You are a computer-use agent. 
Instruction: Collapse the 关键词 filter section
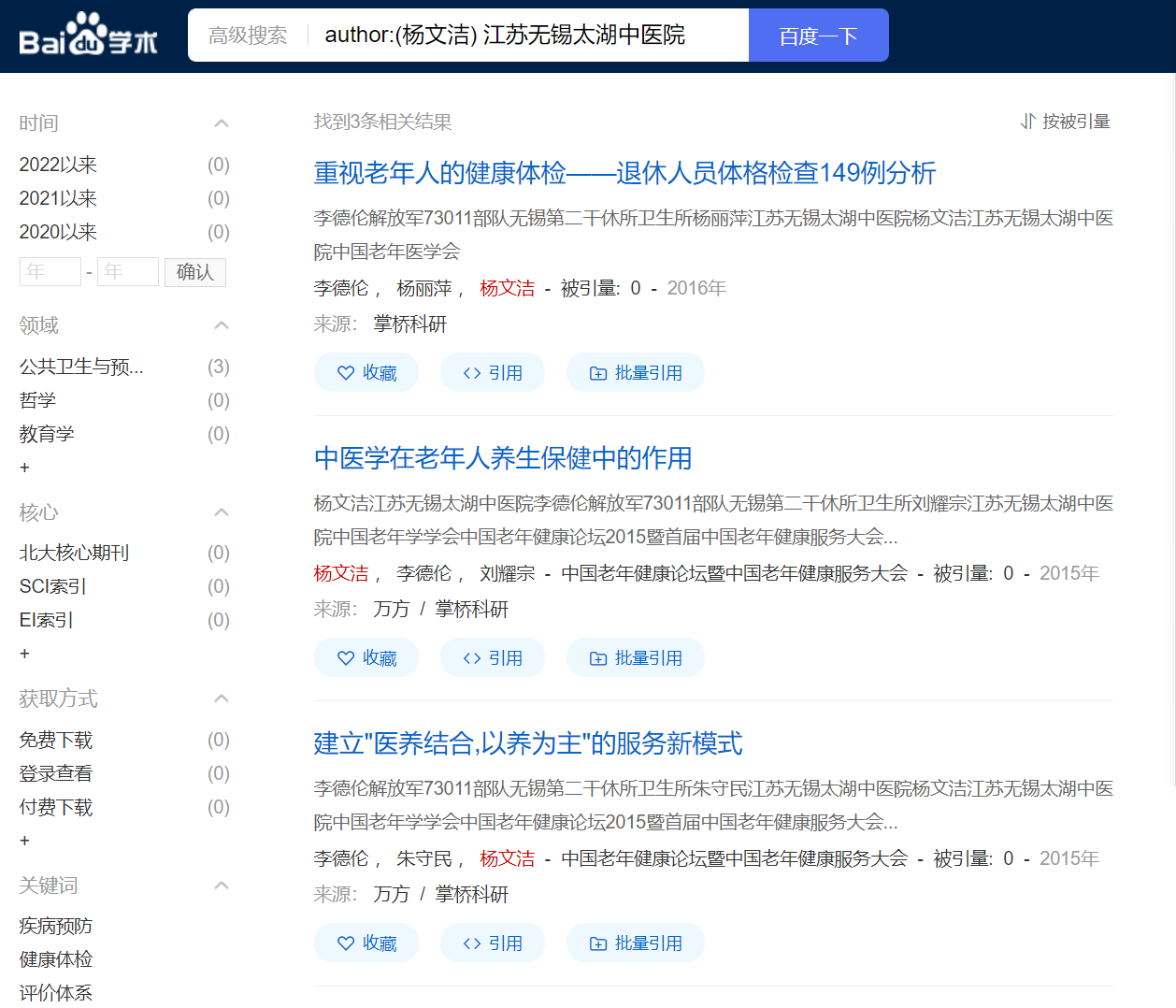coord(222,886)
